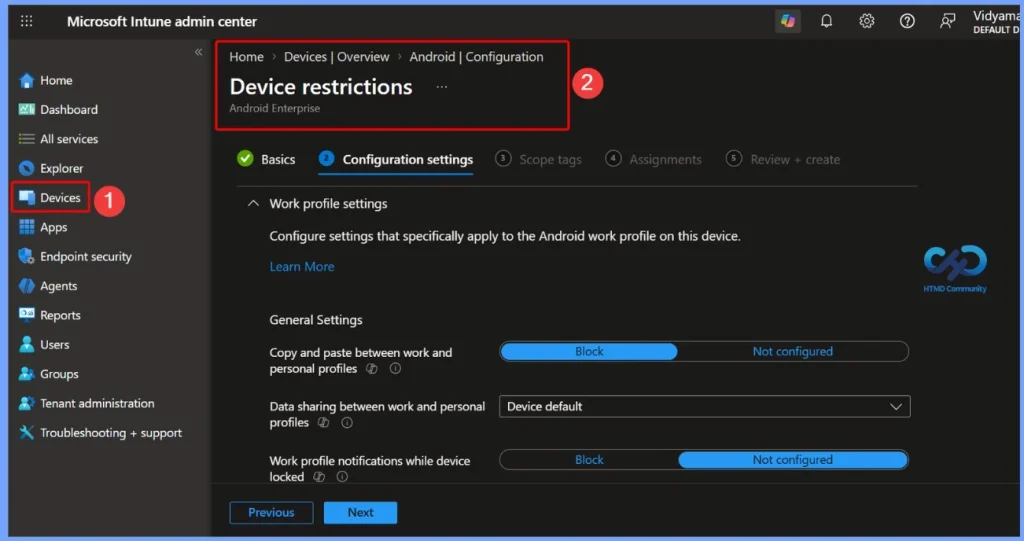Image resolution: width=1024 pixels, height=541 pixels.
Task: Set Copy and paste to Not configured
Action: pyautogui.click(x=792, y=352)
